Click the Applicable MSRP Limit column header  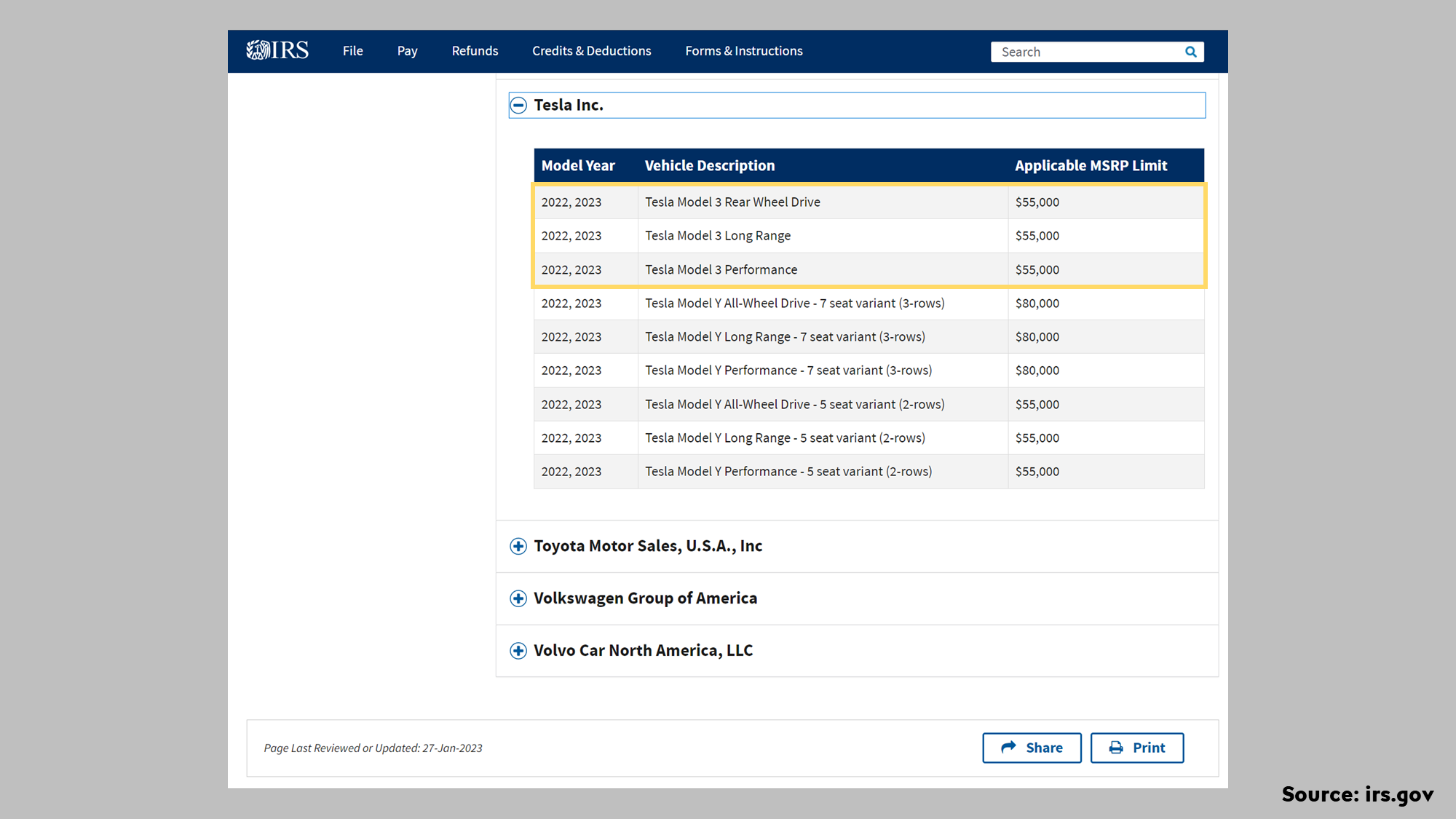point(1091,166)
